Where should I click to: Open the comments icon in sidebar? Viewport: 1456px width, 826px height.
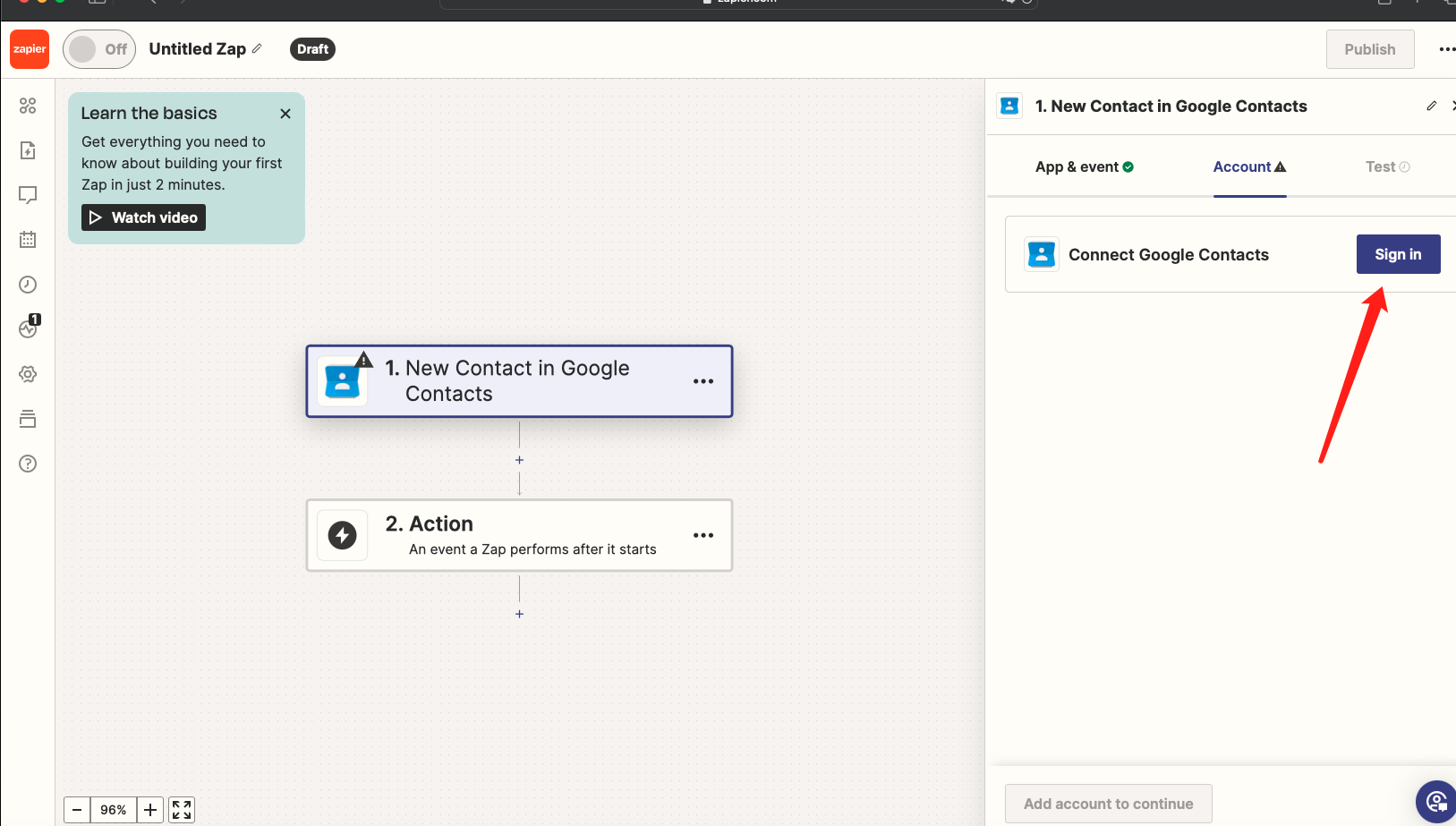pos(28,195)
